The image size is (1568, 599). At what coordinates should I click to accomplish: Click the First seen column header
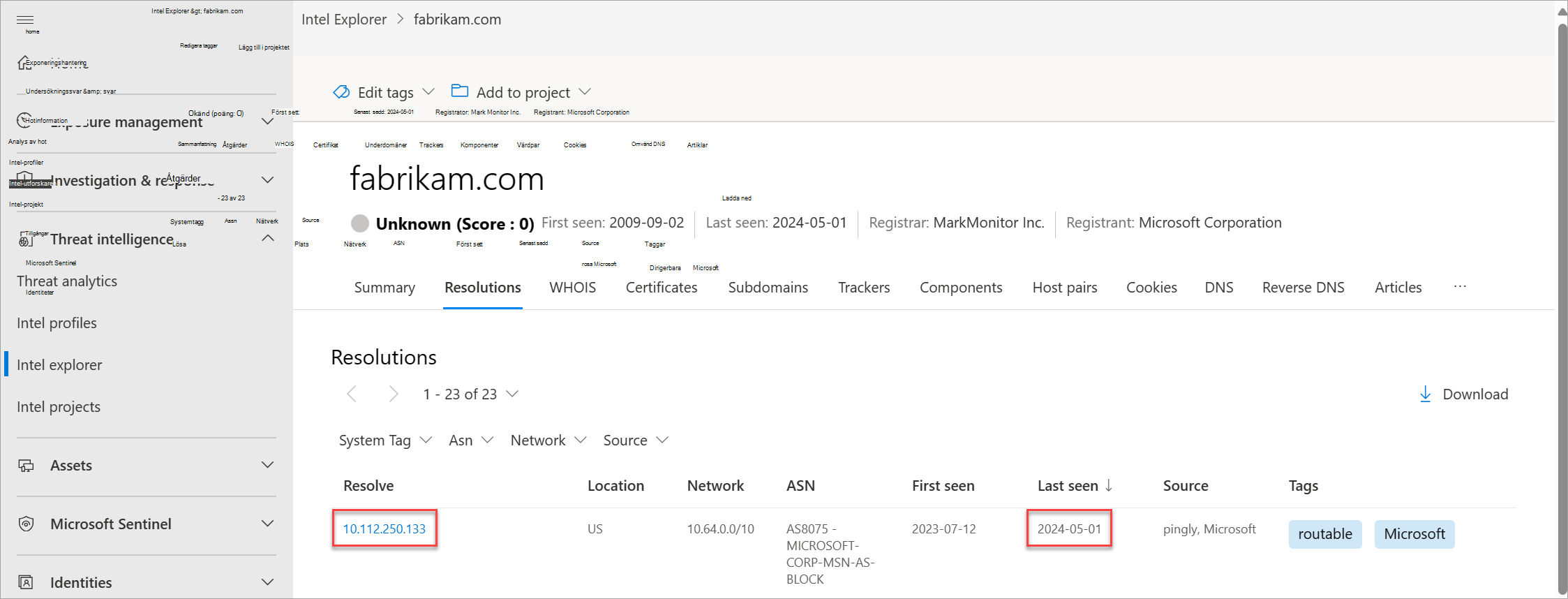(x=943, y=486)
